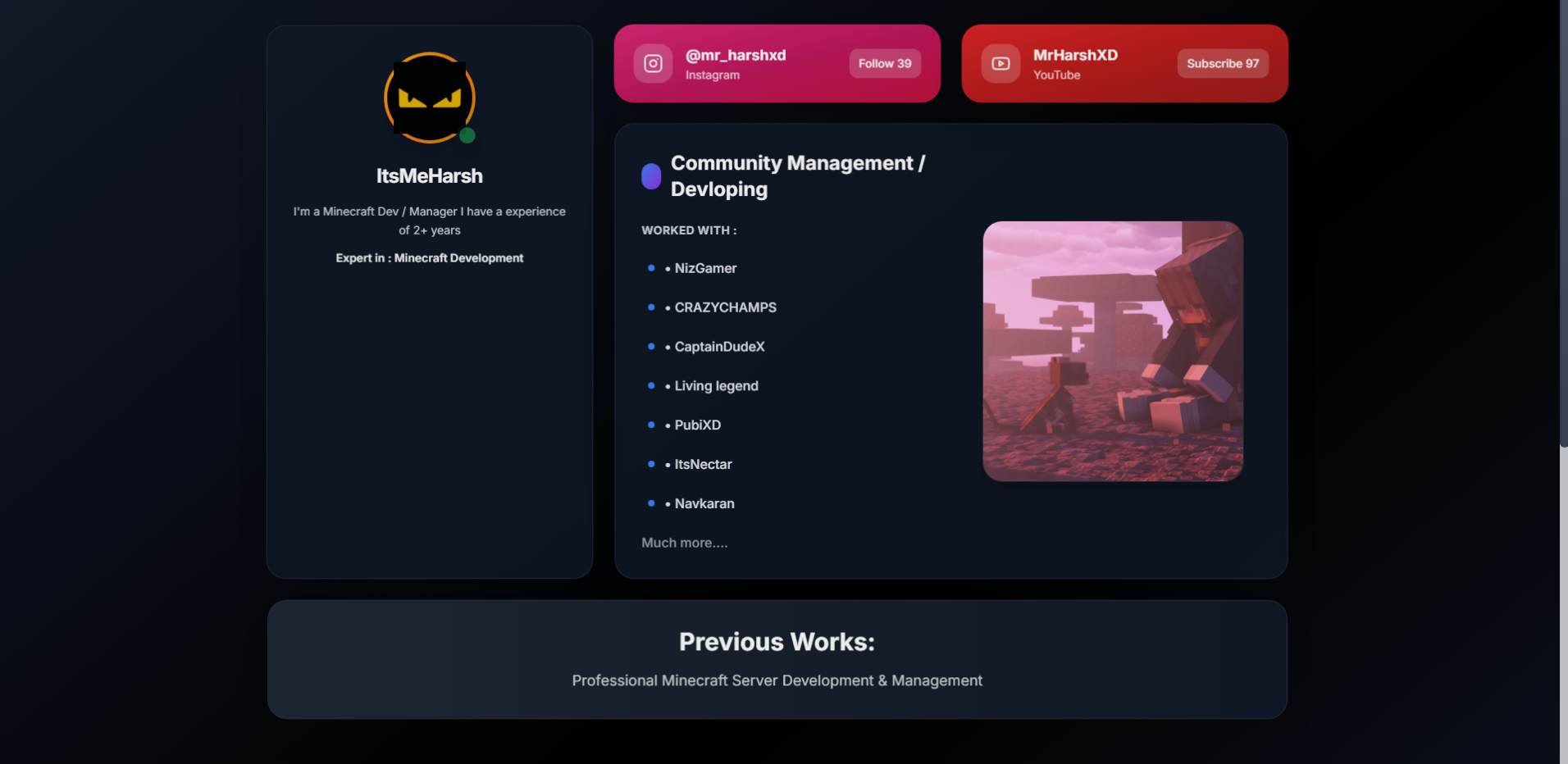The image size is (1568, 764).
Task: Expand the Previous Works section
Action: [x=777, y=642]
